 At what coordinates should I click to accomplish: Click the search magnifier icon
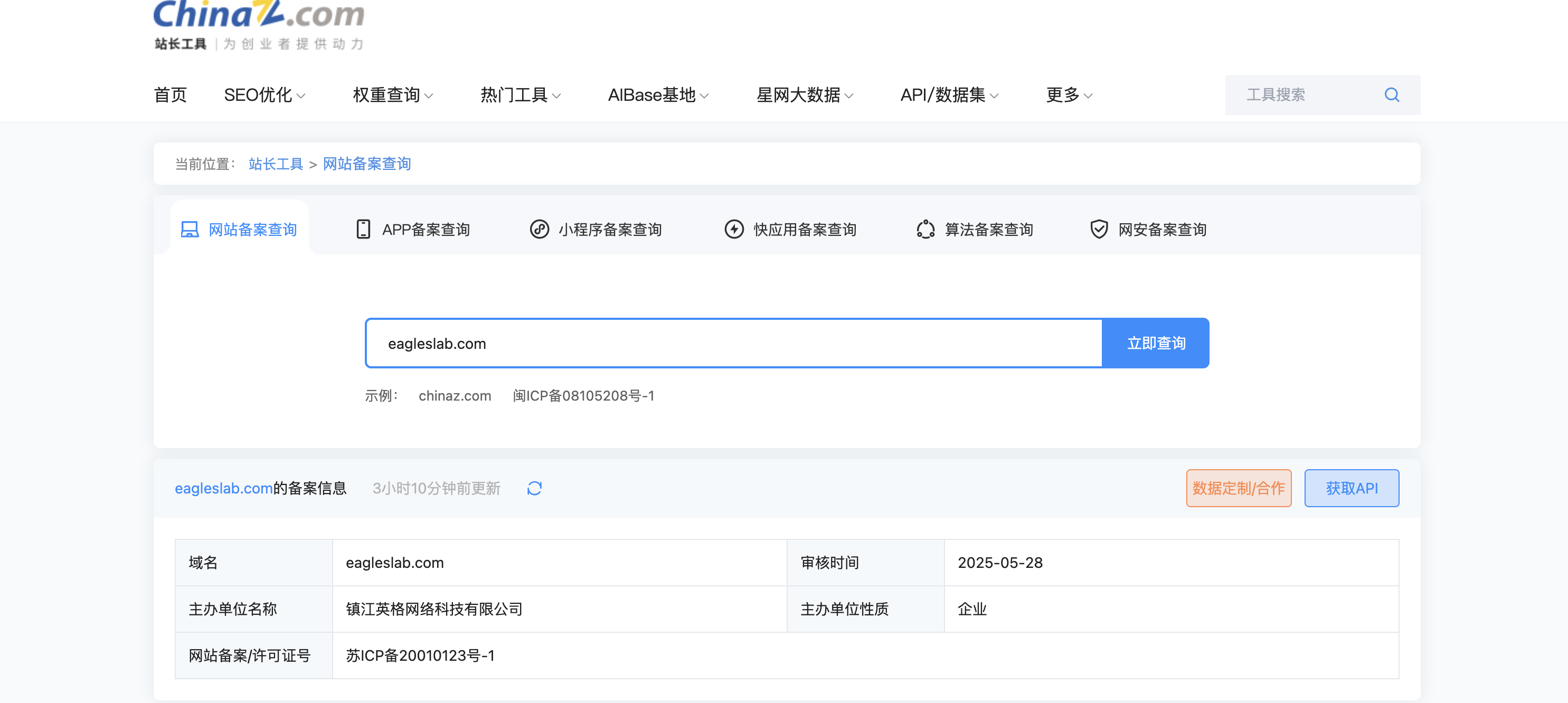pyautogui.click(x=1392, y=95)
